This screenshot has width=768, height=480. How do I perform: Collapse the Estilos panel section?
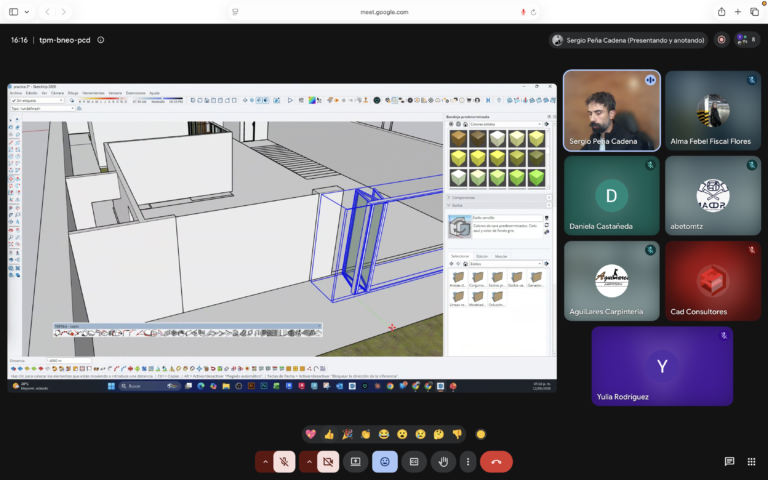tap(499, 205)
